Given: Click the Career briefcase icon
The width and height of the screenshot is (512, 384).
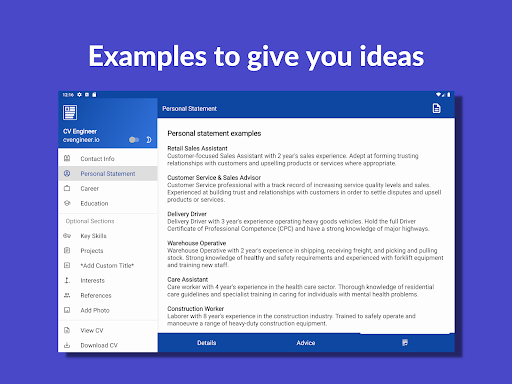Looking at the screenshot, I should coord(67,188).
